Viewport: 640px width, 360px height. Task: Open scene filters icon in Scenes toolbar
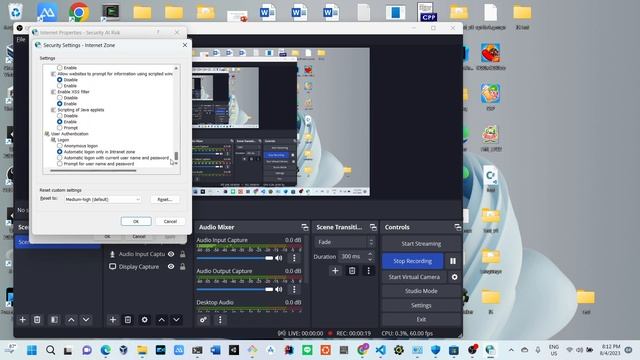click(x=54, y=320)
